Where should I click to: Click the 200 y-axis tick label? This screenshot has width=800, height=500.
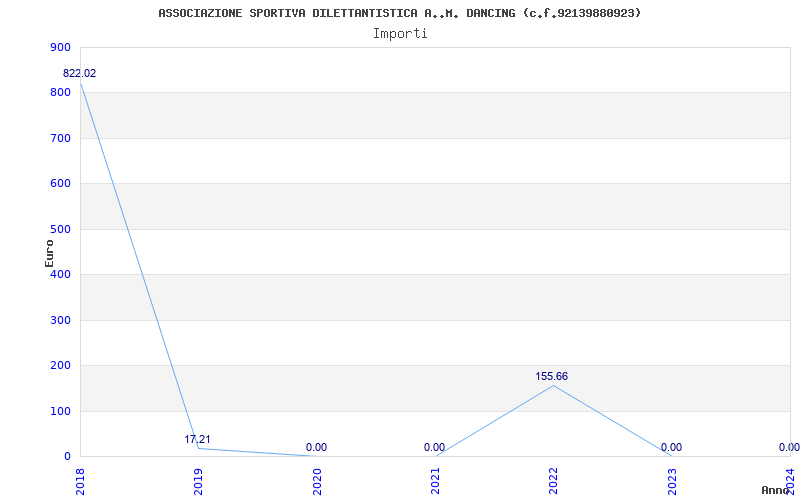tap(60, 366)
